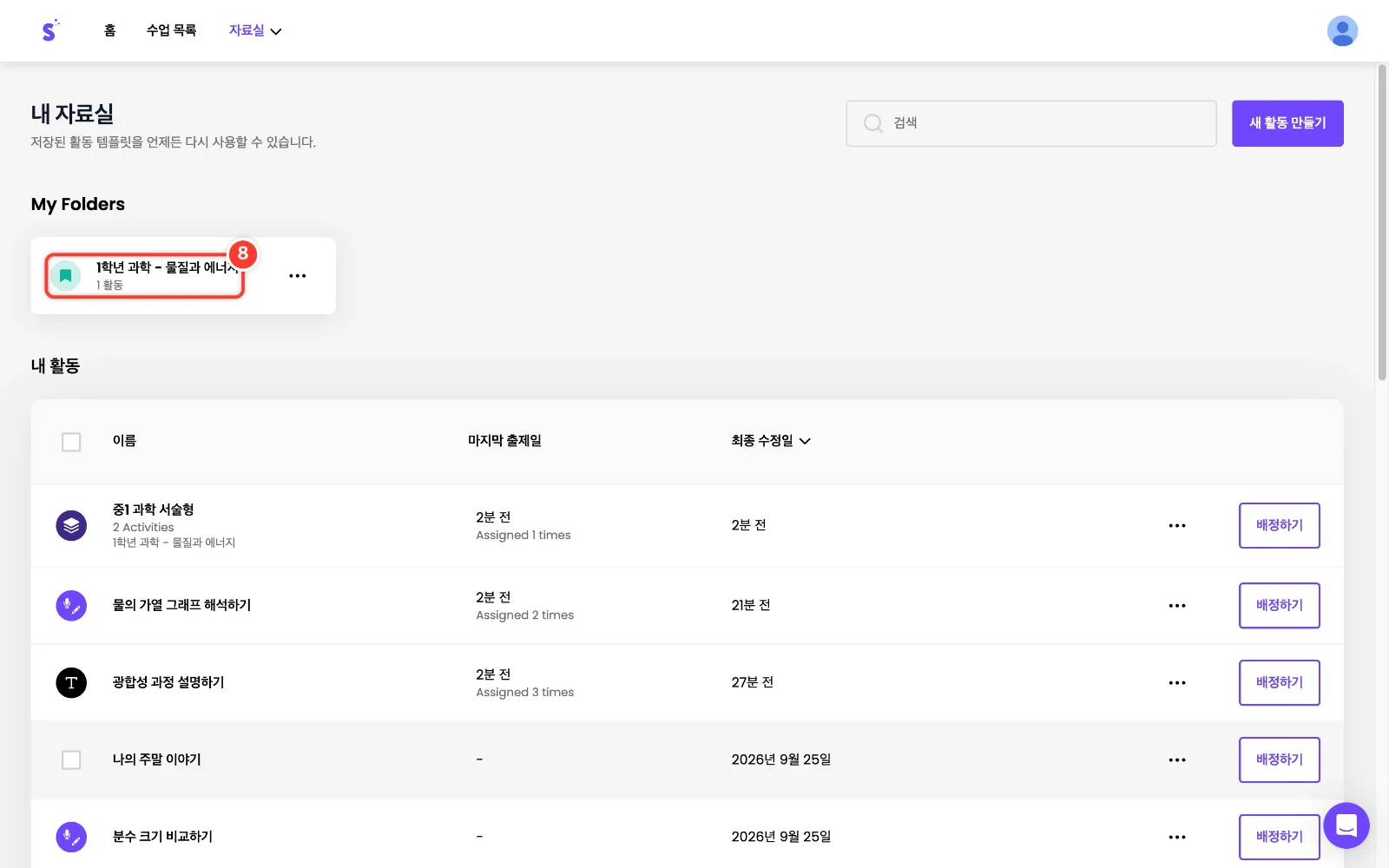Open 수업 목록 from the navigation
Screen dimensions: 1389x868
coord(171,30)
